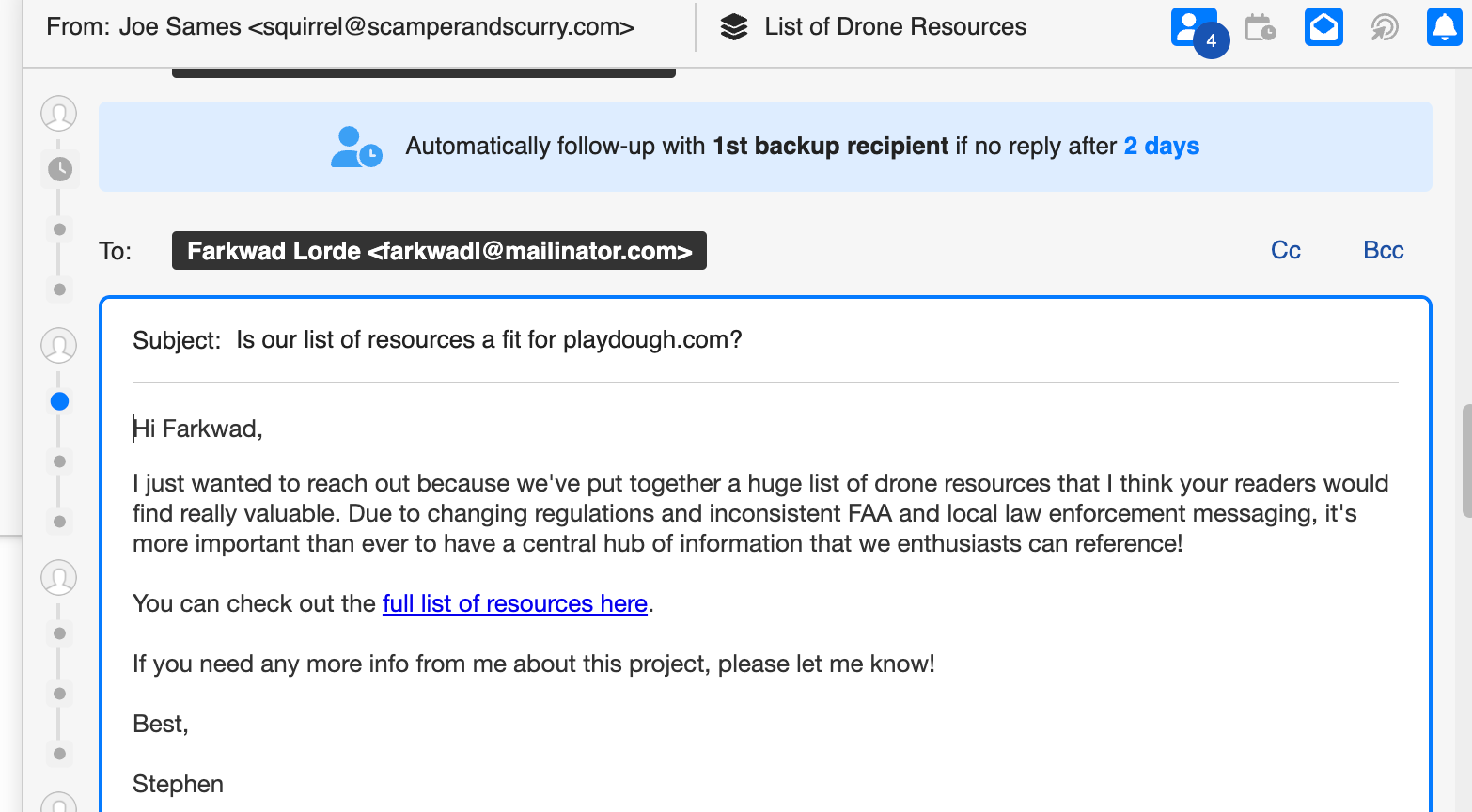
Task: Show the Cc field
Action: (x=1285, y=251)
